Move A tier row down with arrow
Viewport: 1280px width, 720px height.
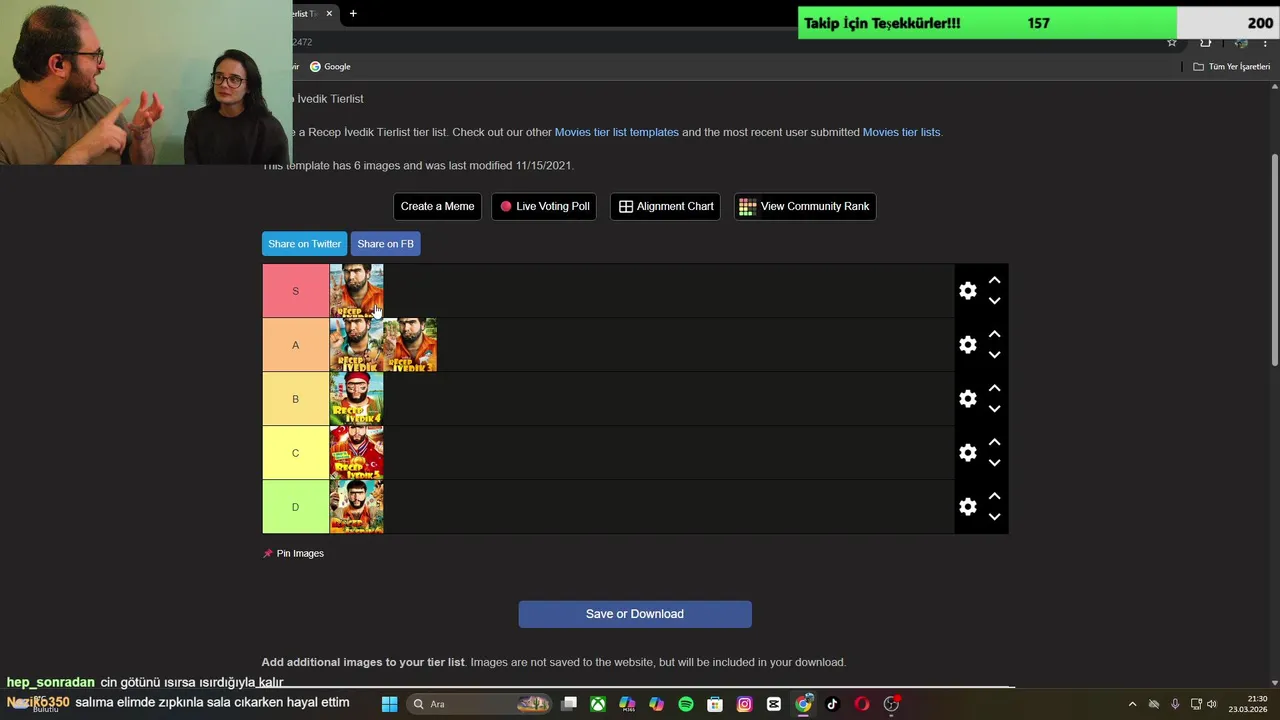pyautogui.click(x=994, y=355)
